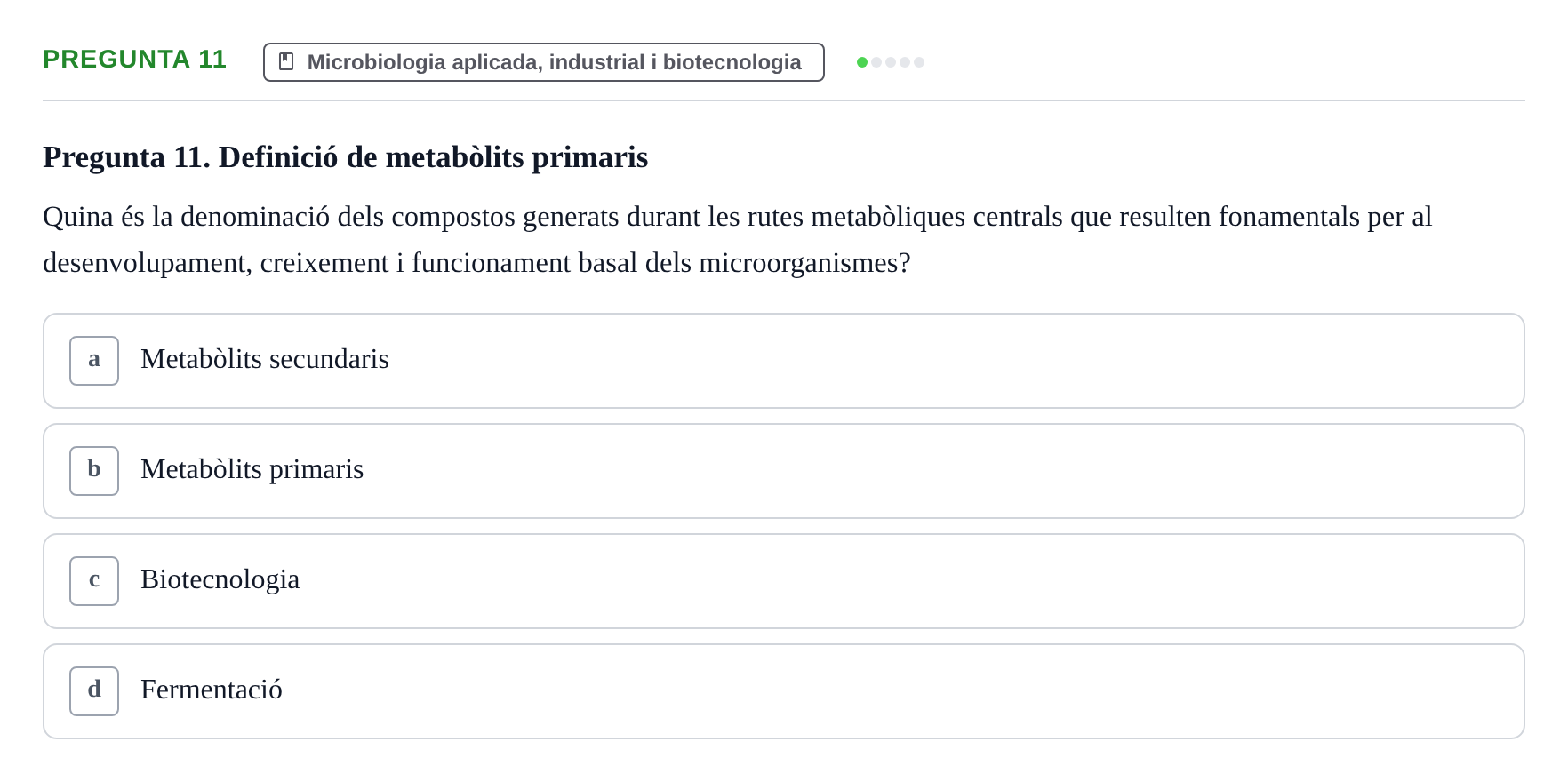Click the fourth difficulty dot
Screen dimensions: 1568x782
[x=905, y=62]
